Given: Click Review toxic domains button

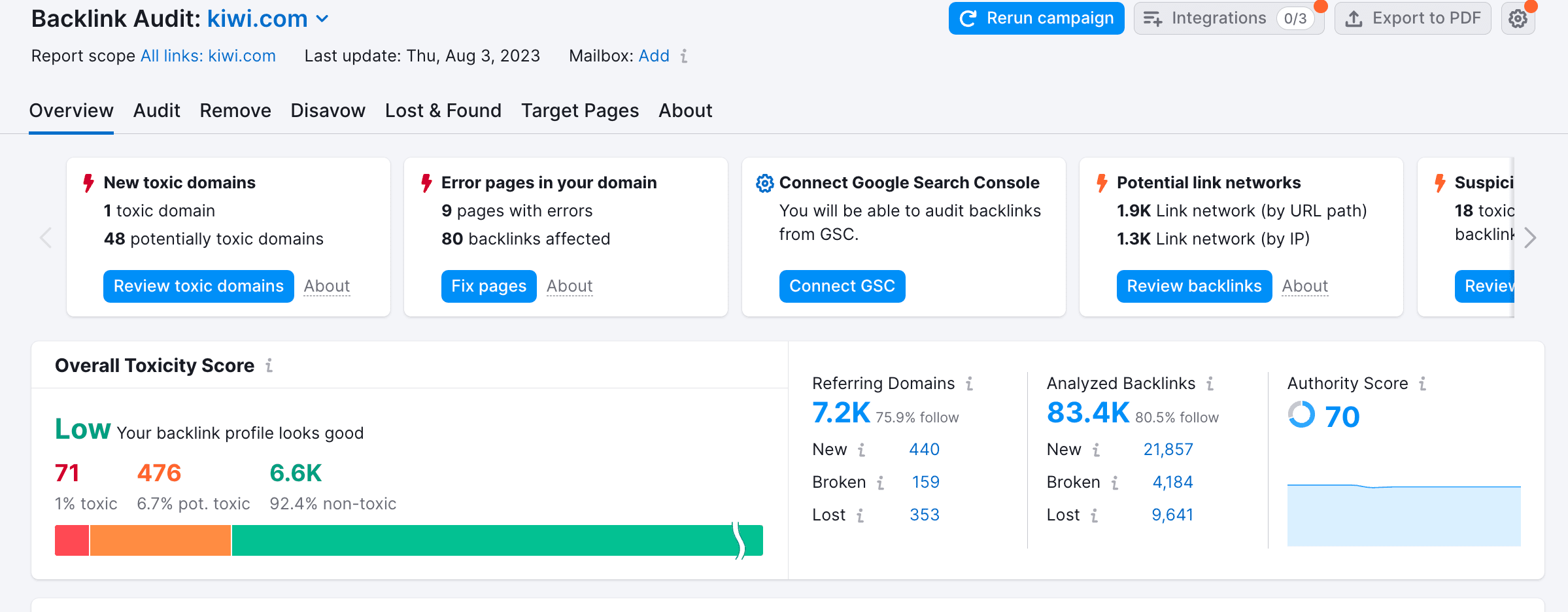Looking at the screenshot, I should pyautogui.click(x=199, y=286).
